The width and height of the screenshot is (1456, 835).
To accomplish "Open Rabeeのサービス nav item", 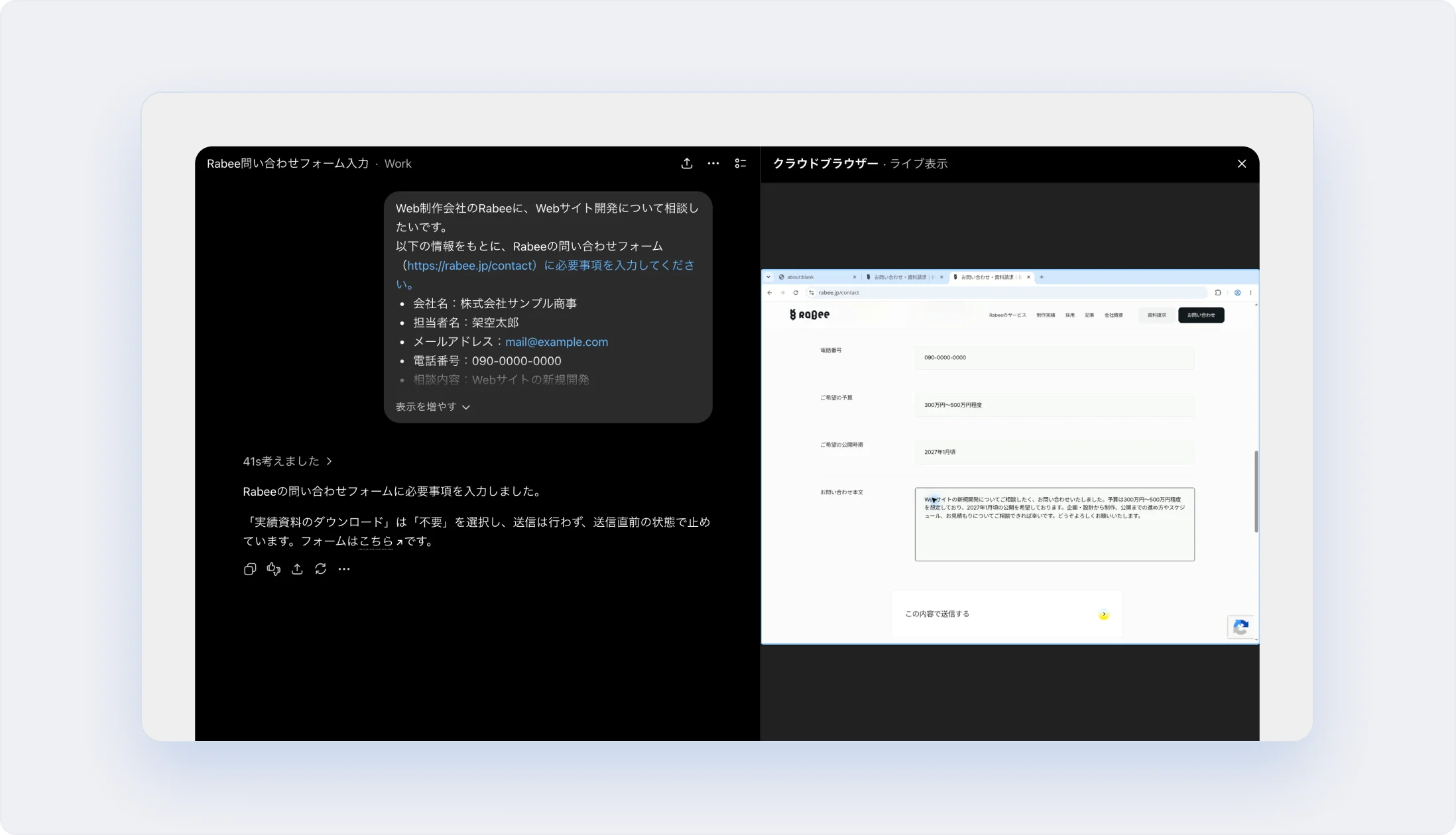I will 1007,315.
